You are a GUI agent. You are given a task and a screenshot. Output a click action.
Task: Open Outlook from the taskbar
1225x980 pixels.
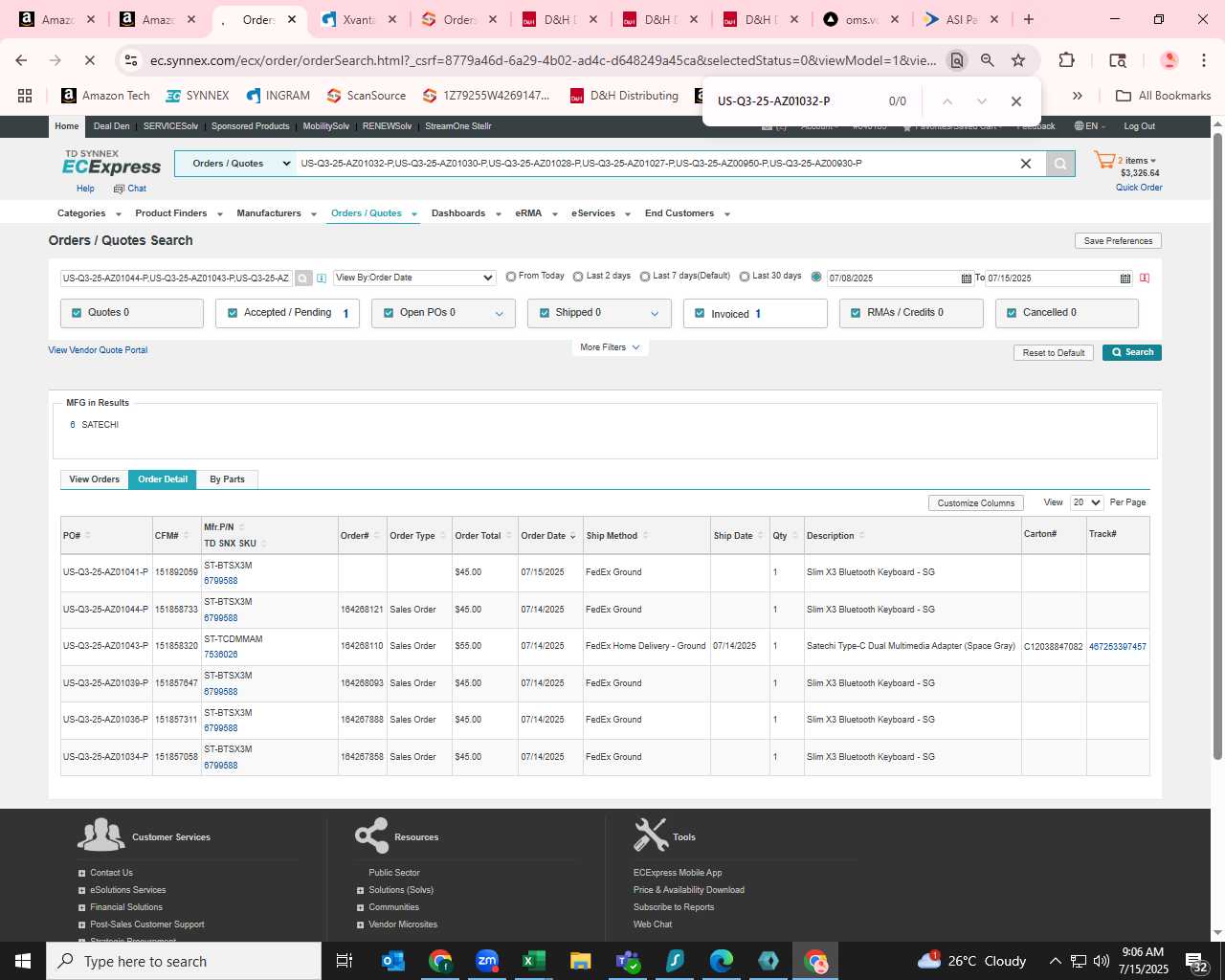pos(393,961)
